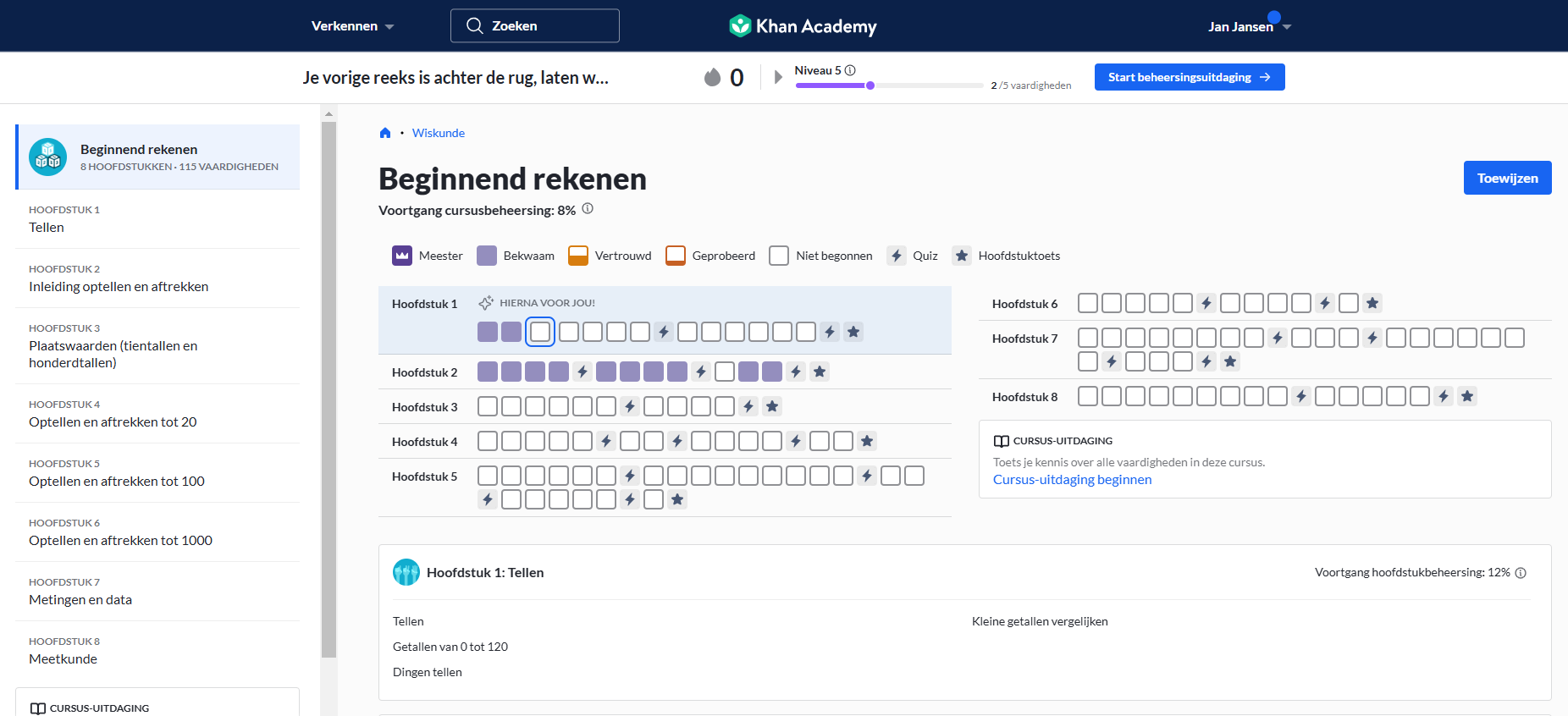Select Plaatswaarden chapter in sidebar
The width and height of the screenshot is (1568, 716).
pyautogui.click(x=157, y=346)
